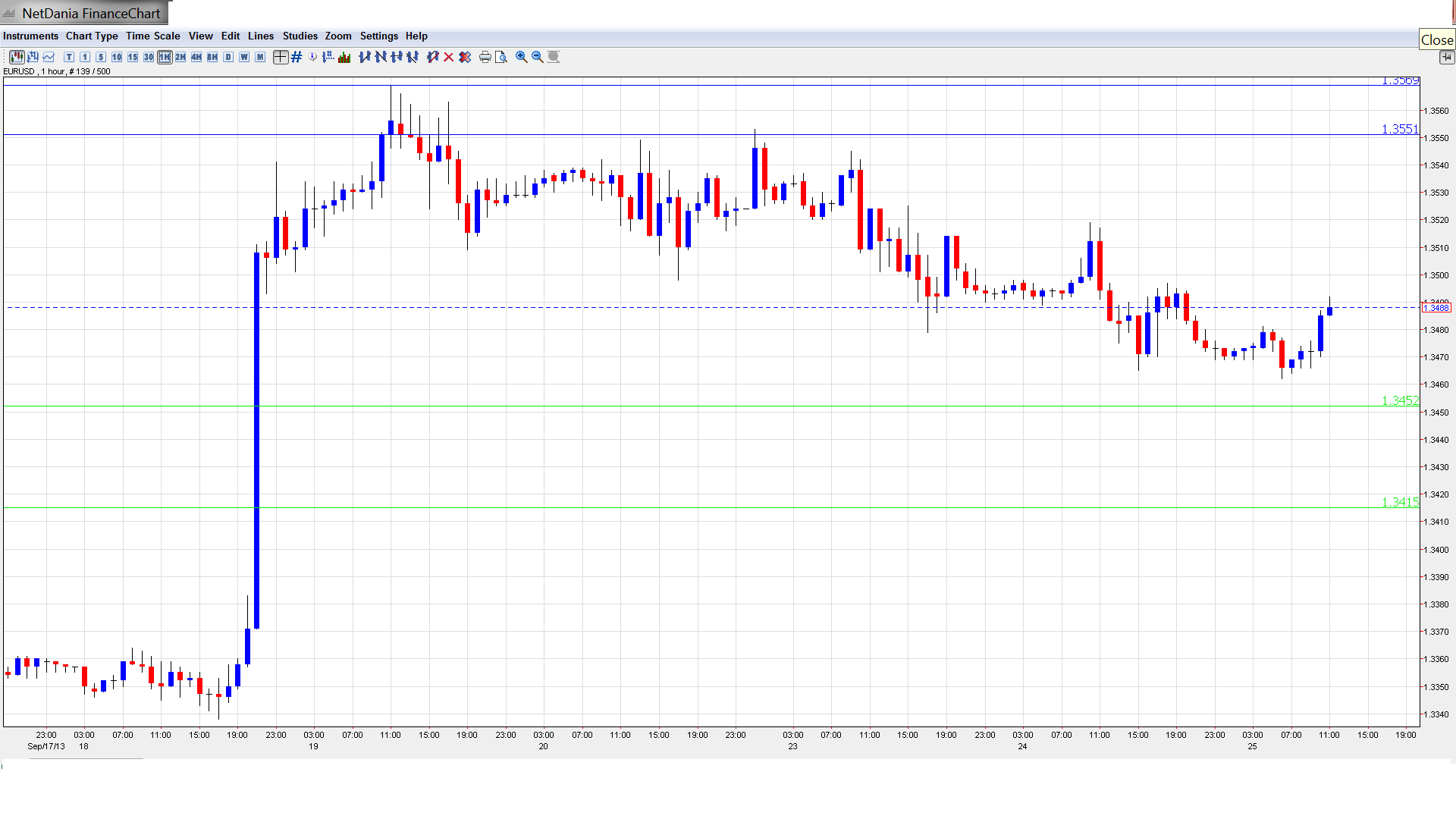Image resolution: width=1456 pixels, height=819 pixels.
Task: Open the Time Scale menu
Action: [152, 36]
